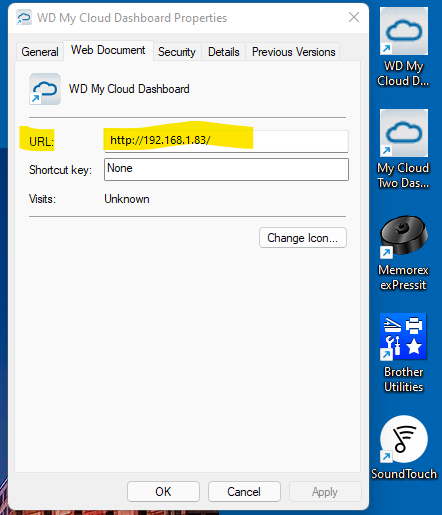Open the Previous Versions tab
442x515 pixels.
pos(293,52)
